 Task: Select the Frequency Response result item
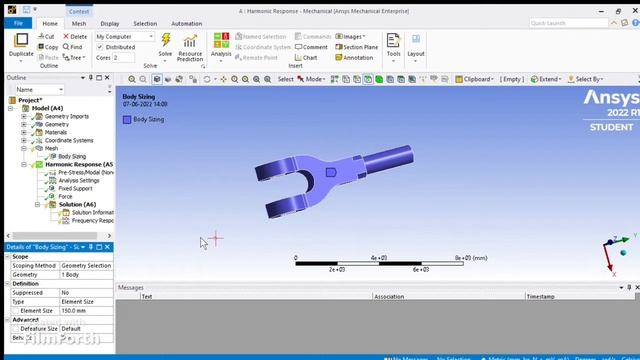[93, 220]
